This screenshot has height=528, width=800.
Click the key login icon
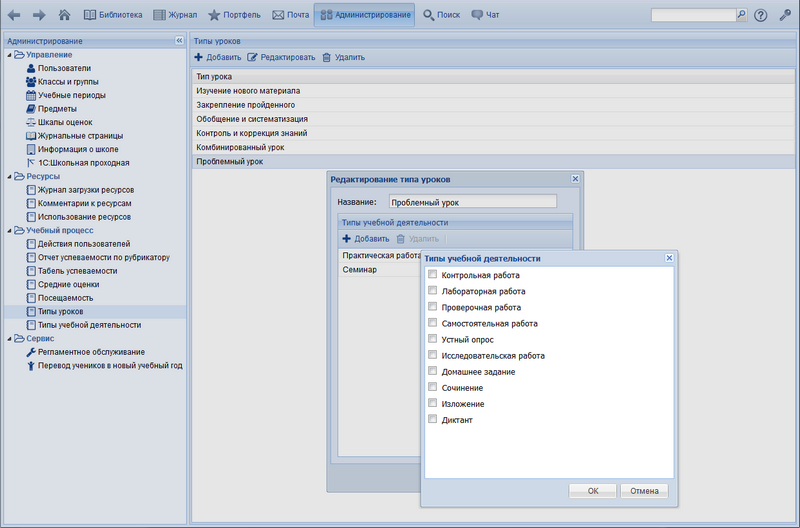[785, 15]
